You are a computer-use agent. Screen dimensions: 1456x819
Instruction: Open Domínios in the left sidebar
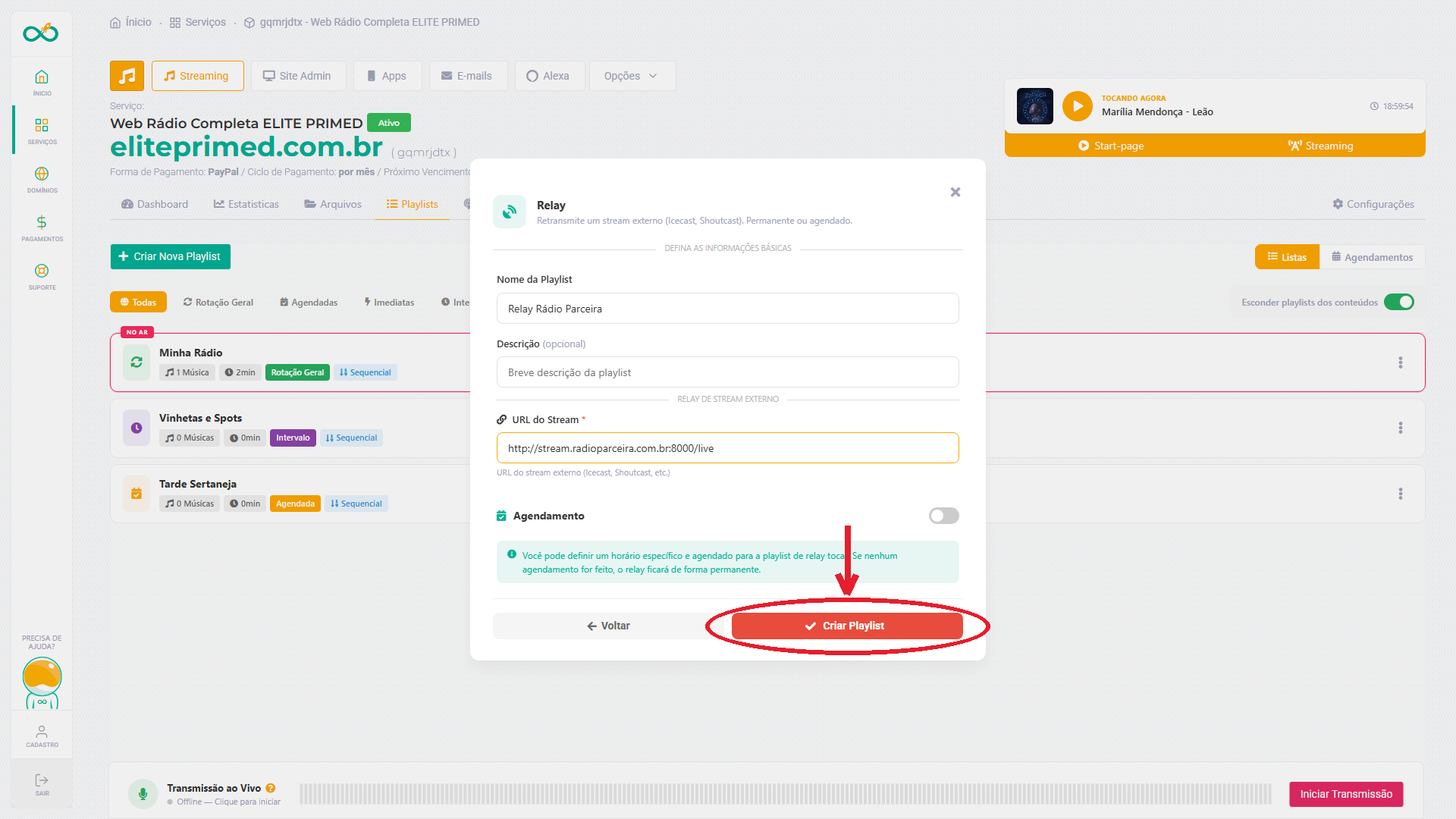(42, 179)
